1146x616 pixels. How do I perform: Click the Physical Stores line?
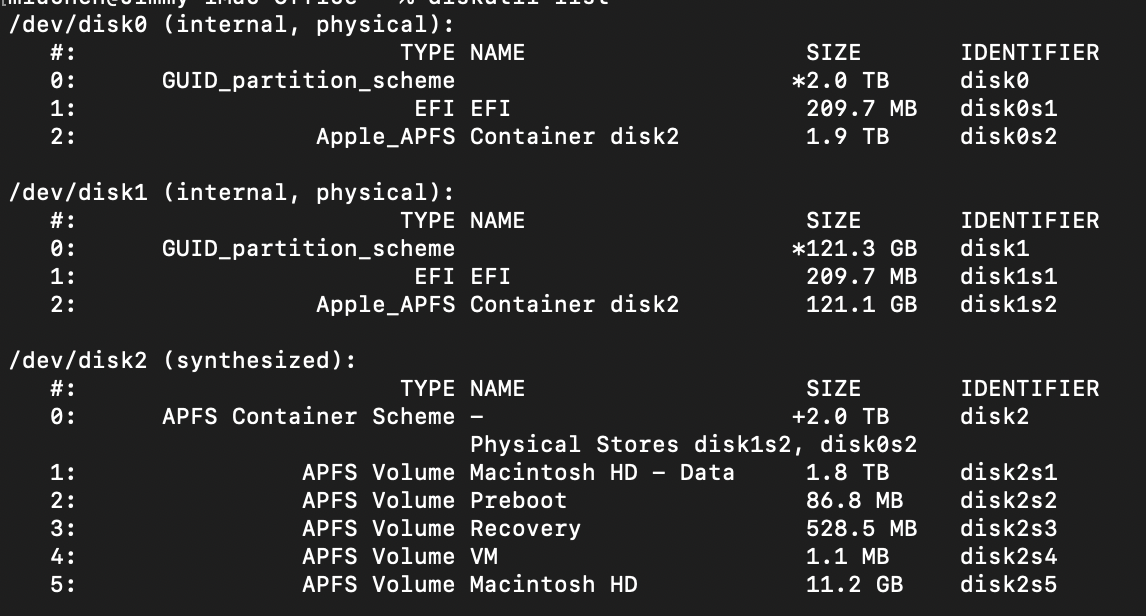(x=693, y=445)
